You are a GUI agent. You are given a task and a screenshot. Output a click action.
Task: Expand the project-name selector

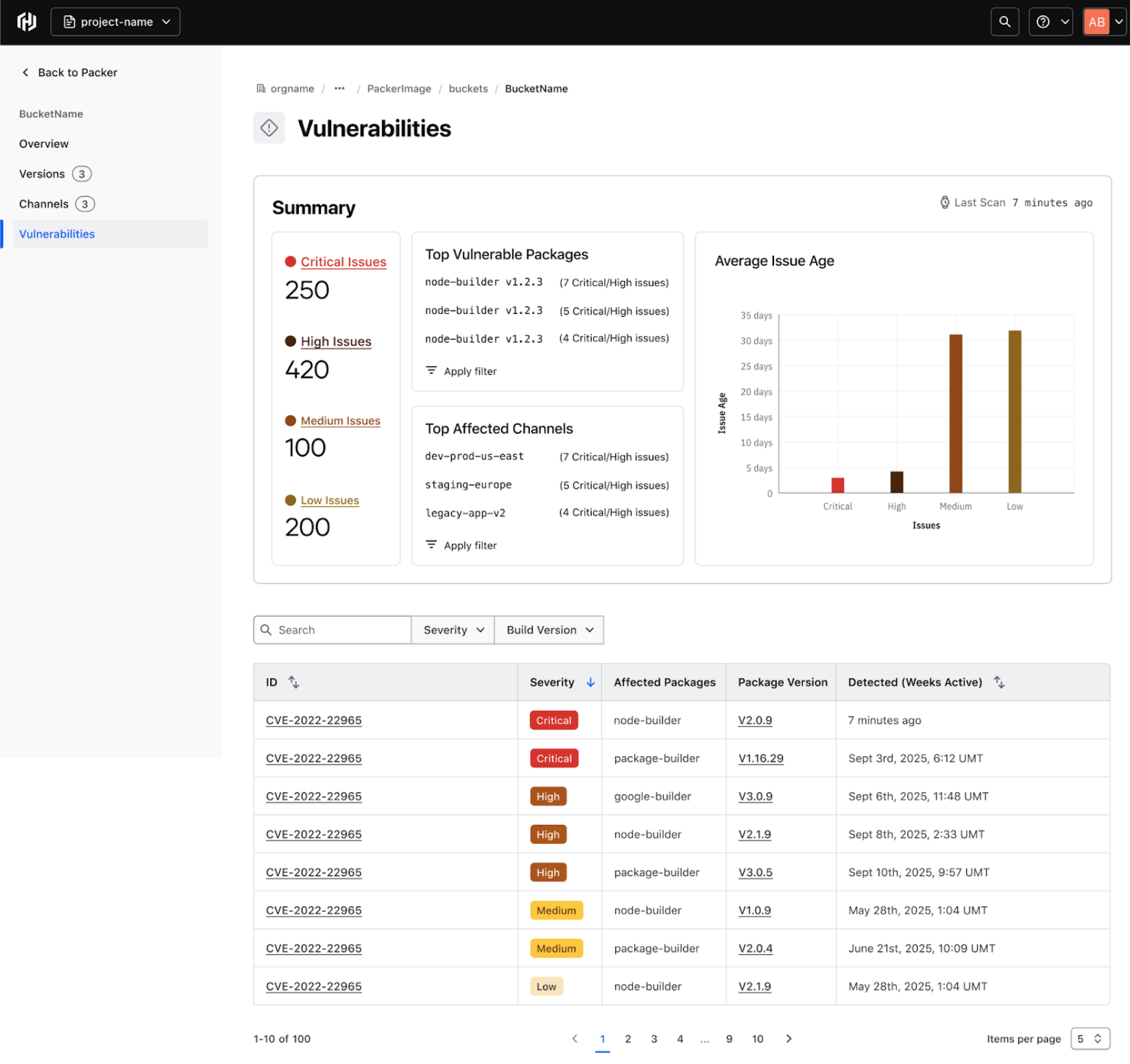click(115, 21)
